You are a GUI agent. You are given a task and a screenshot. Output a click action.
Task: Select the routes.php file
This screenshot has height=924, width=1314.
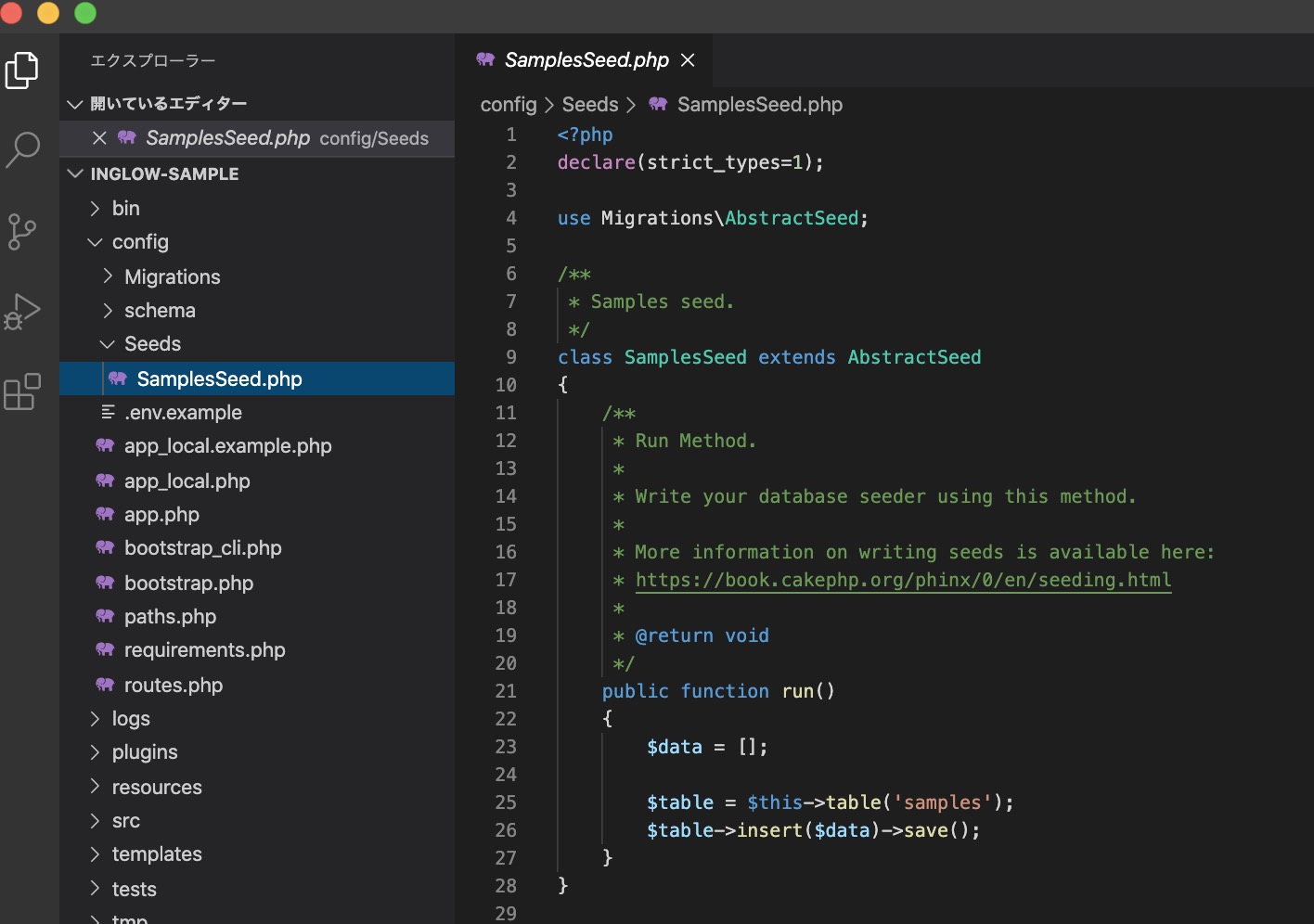(x=173, y=685)
